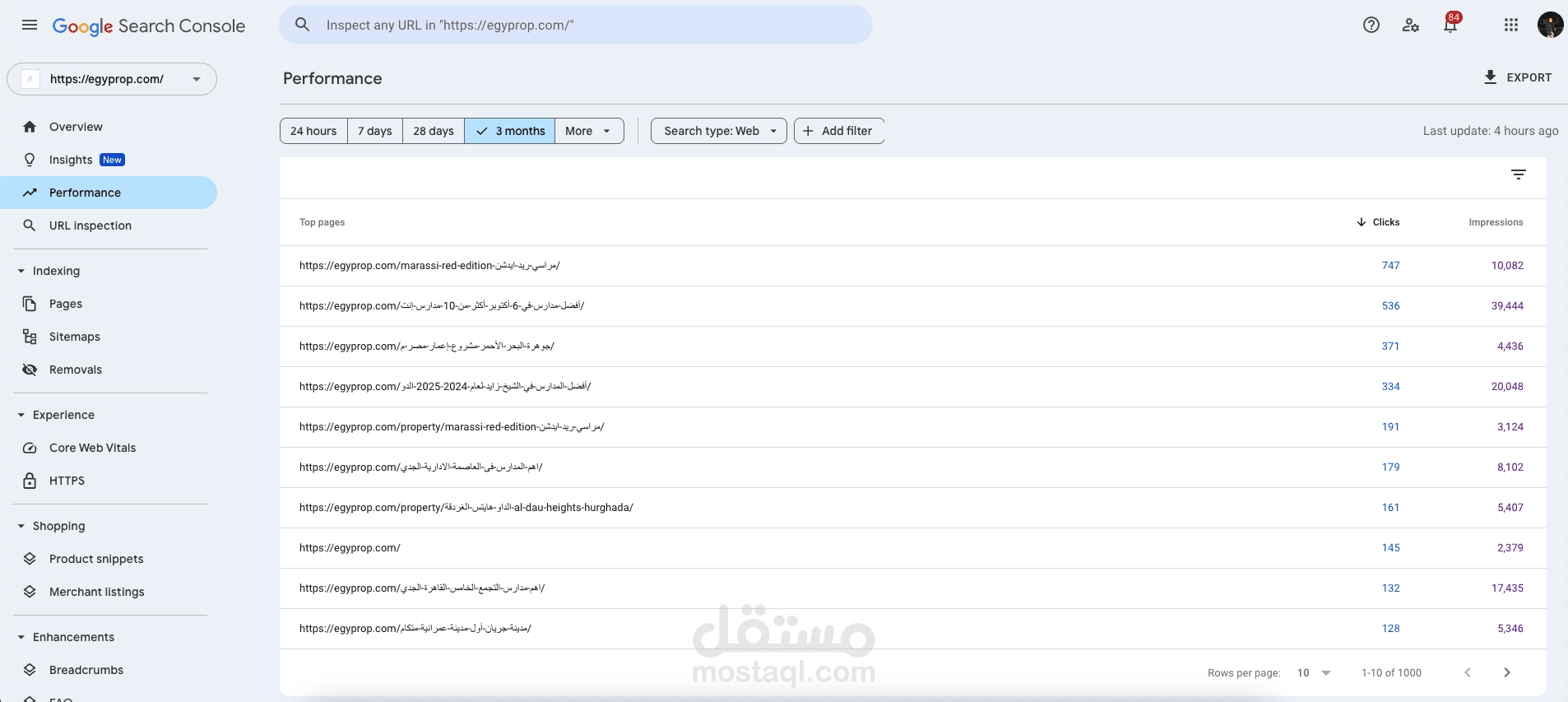The width and height of the screenshot is (1568, 702).
Task: Open the rows per page dropdown
Action: 1314,672
